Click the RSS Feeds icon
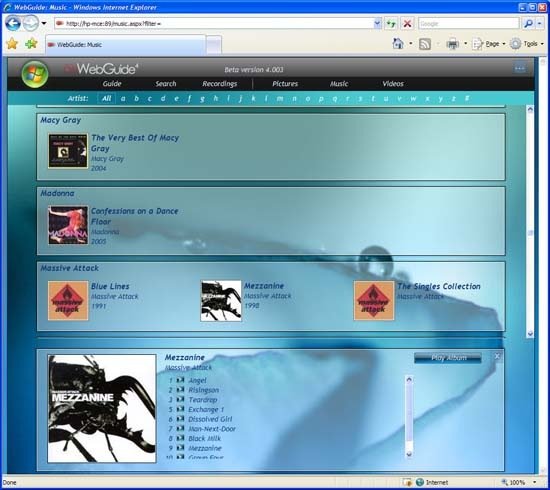 tap(425, 44)
